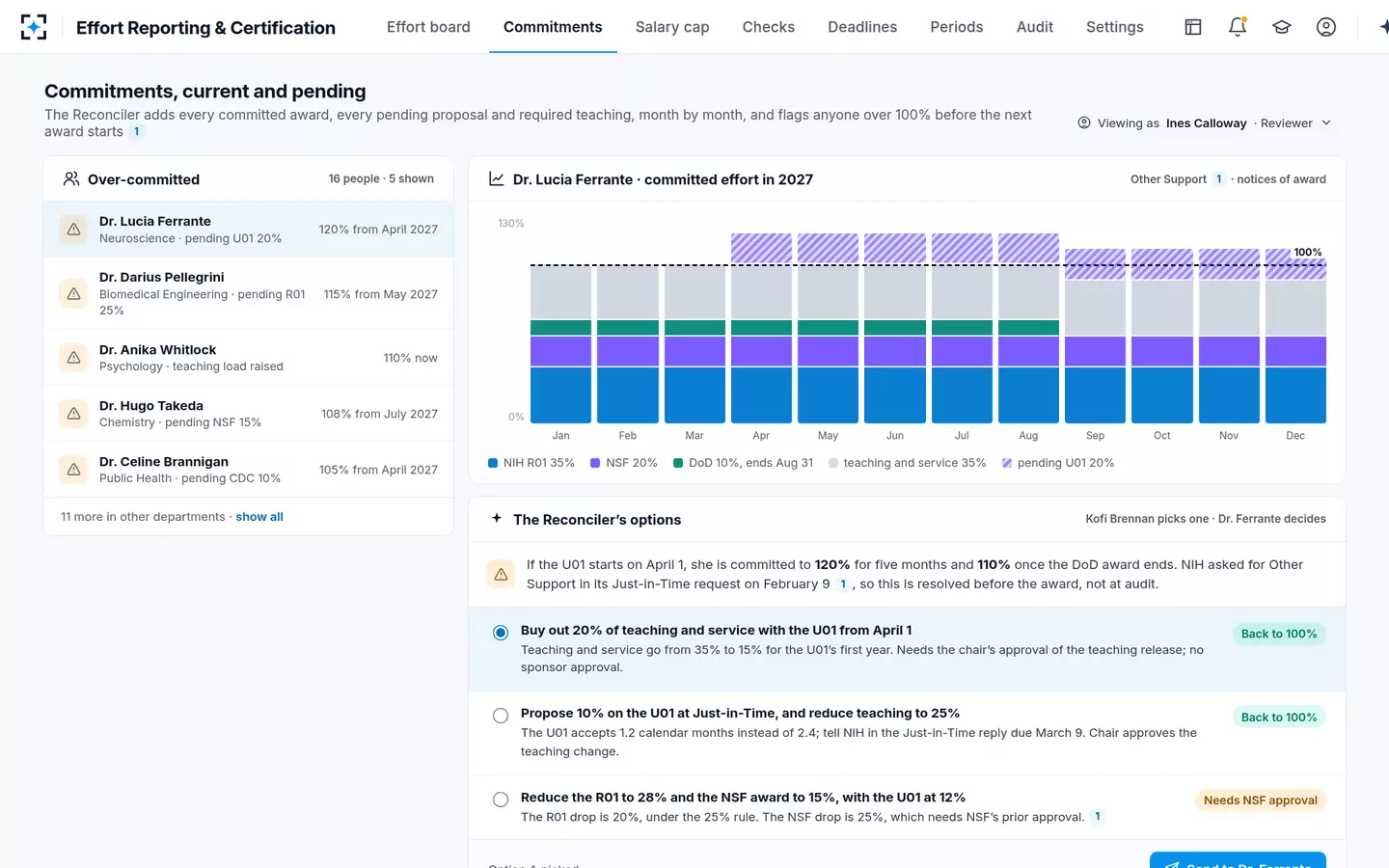Select the Propose 10% on the U01 option
1389x868 pixels.
tap(501, 716)
